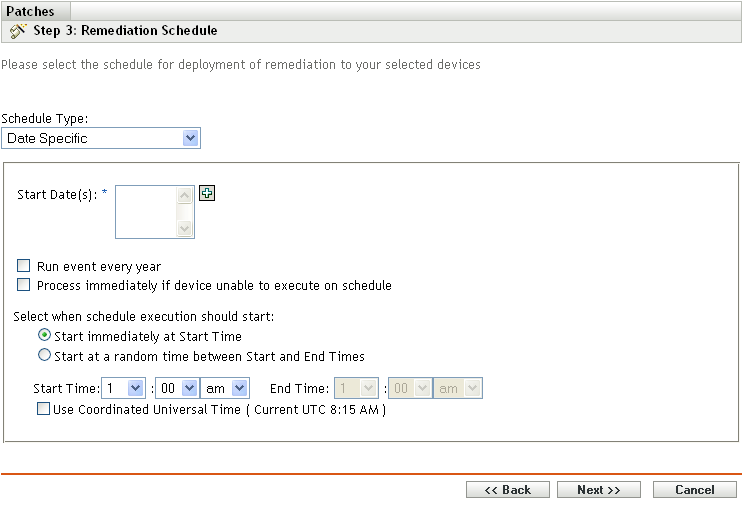The image size is (743, 519).
Task: Click the Remediation Schedule wizard icon
Action: 18,31
